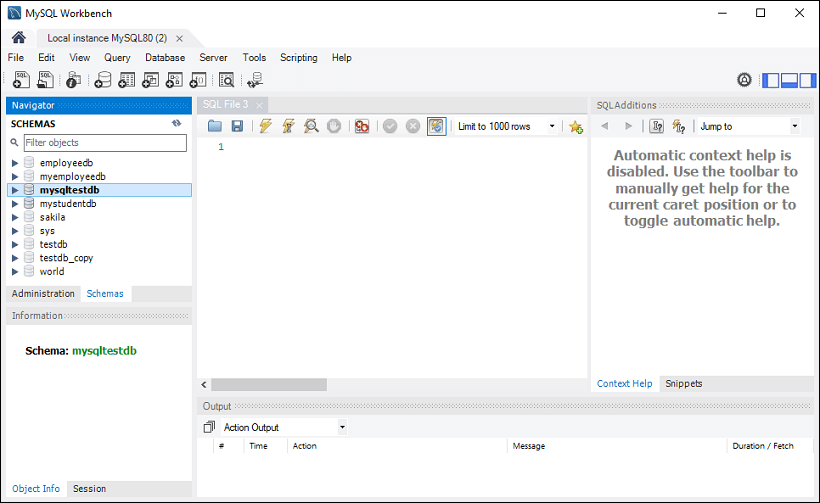Get help for current caret position
The height and width of the screenshot is (503, 820).
pos(656,126)
